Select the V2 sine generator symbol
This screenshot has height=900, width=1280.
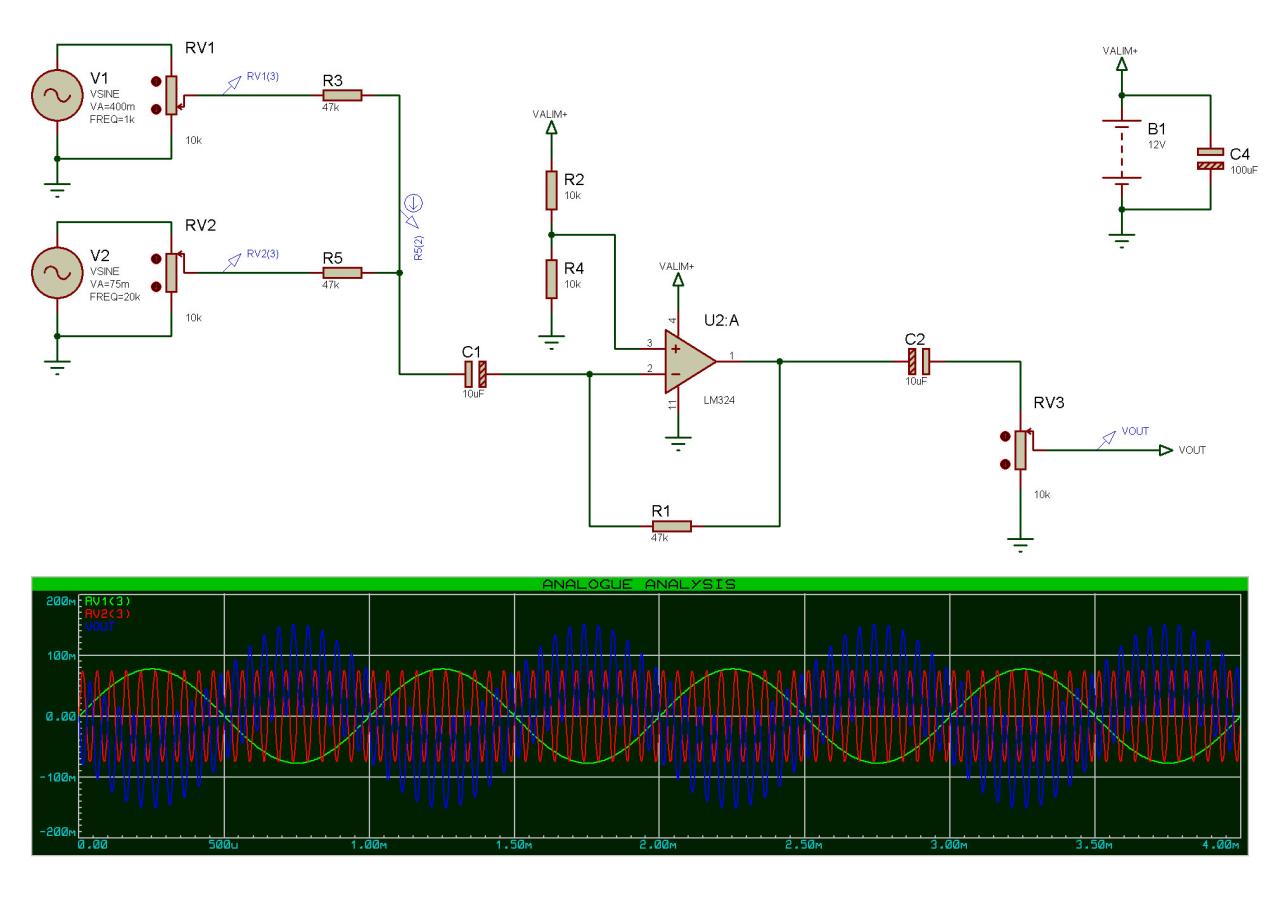(x=57, y=272)
